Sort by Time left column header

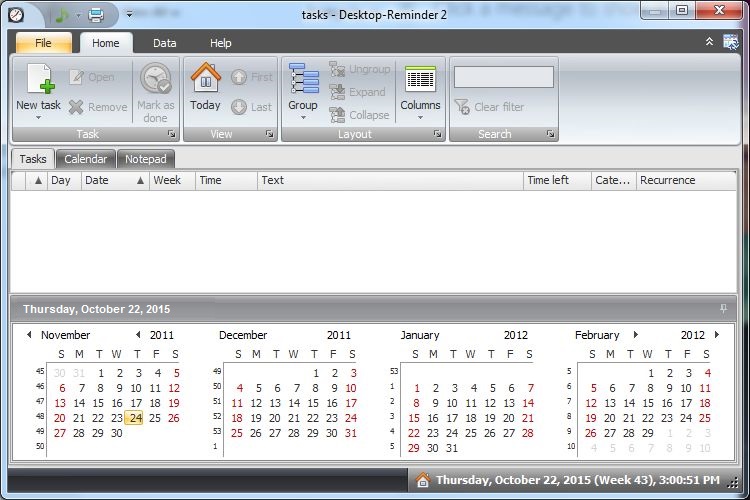pos(557,180)
